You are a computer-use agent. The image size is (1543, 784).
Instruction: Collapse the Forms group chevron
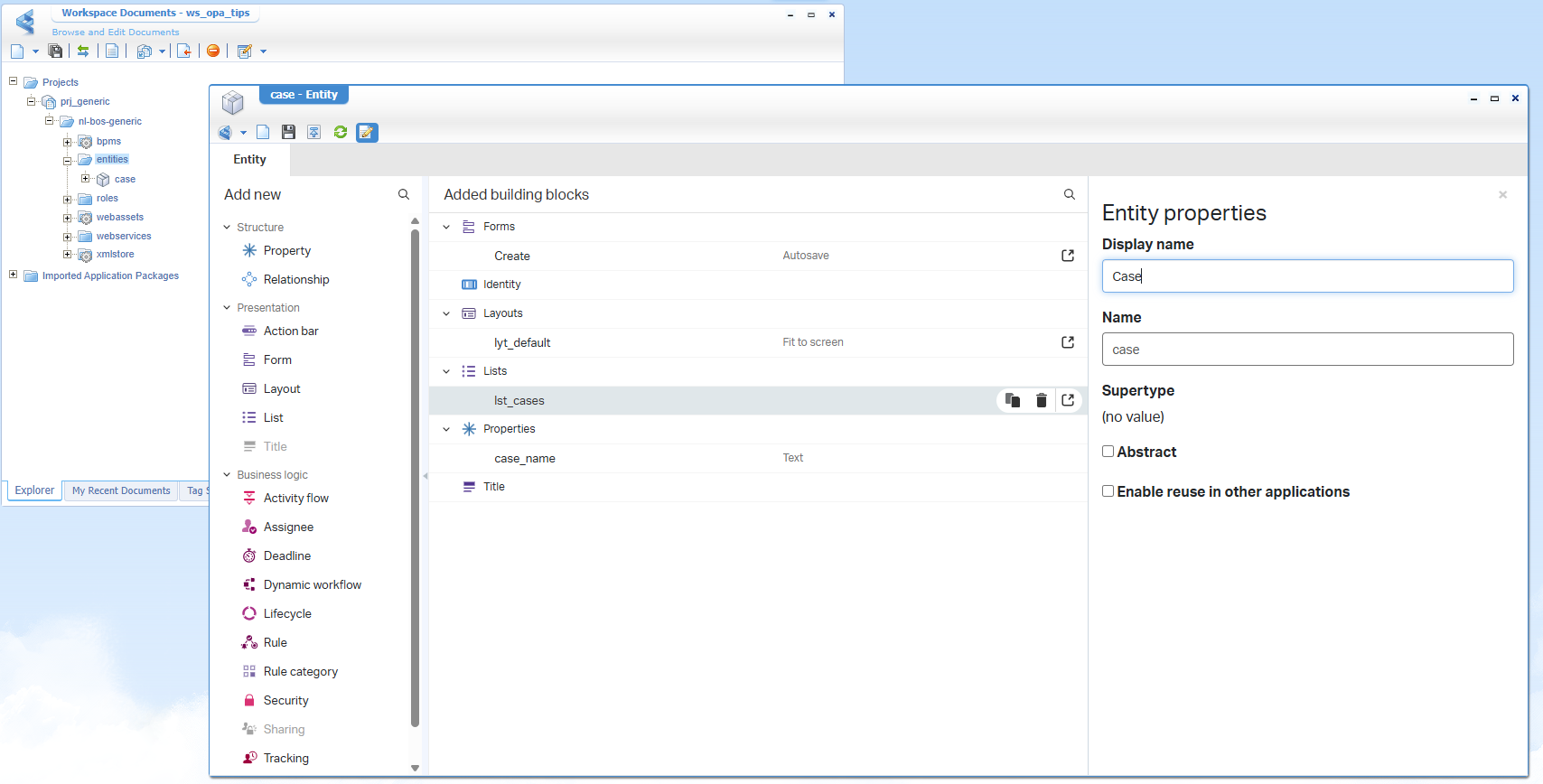pos(446,227)
